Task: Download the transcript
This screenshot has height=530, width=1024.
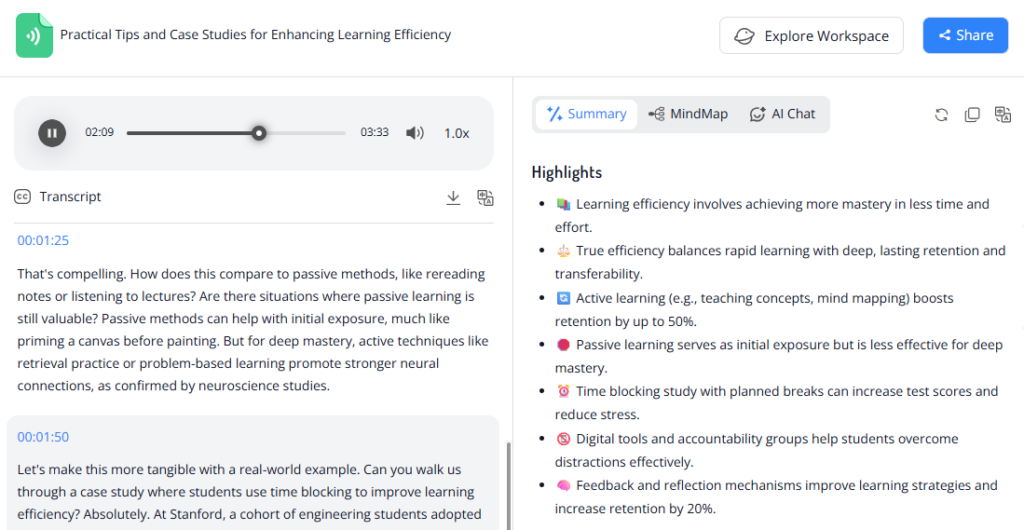Action: (x=453, y=197)
